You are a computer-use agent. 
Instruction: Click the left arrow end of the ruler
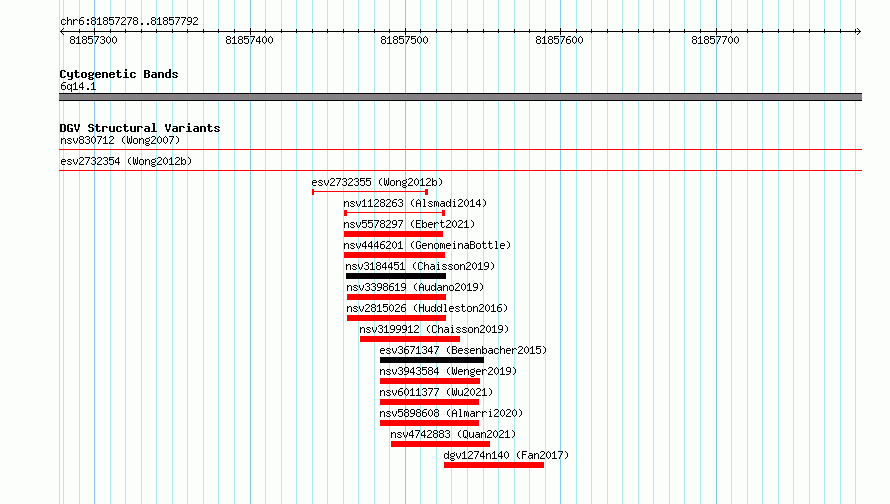62,31
